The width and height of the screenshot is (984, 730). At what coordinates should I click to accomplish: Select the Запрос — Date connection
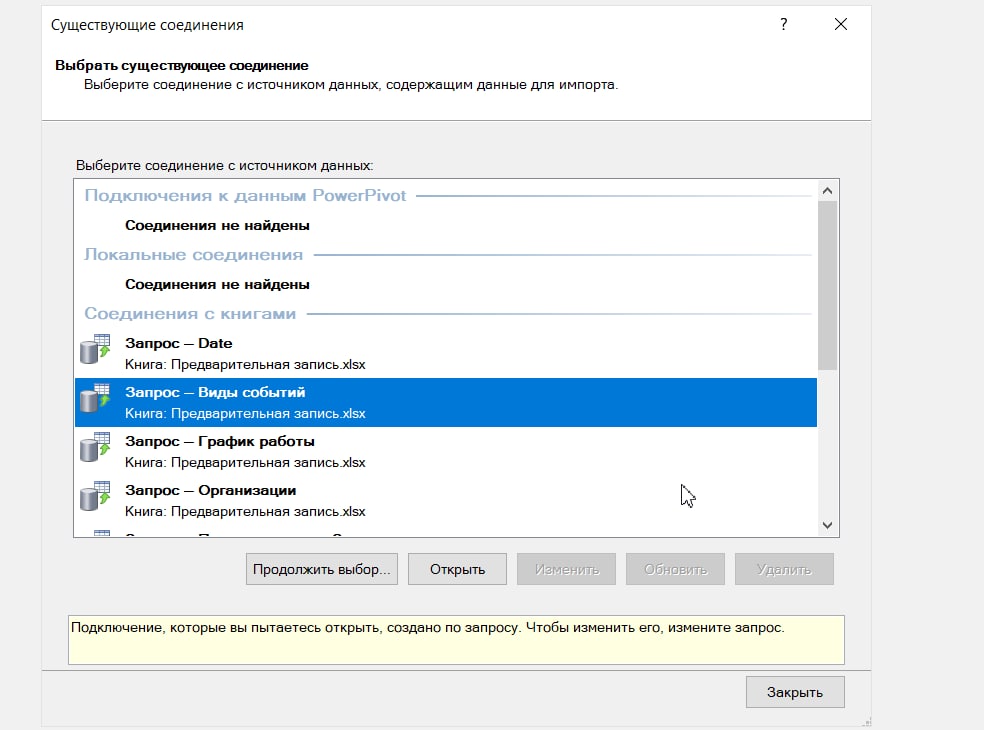click(x=446, y=353)
